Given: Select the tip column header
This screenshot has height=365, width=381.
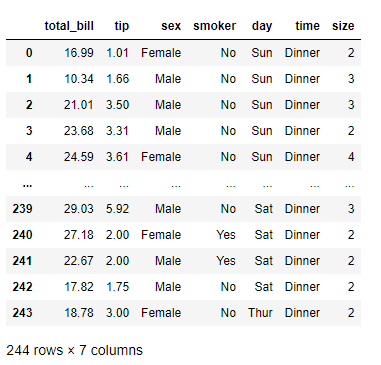Looking at the screenshot, I should click(121, 26).
